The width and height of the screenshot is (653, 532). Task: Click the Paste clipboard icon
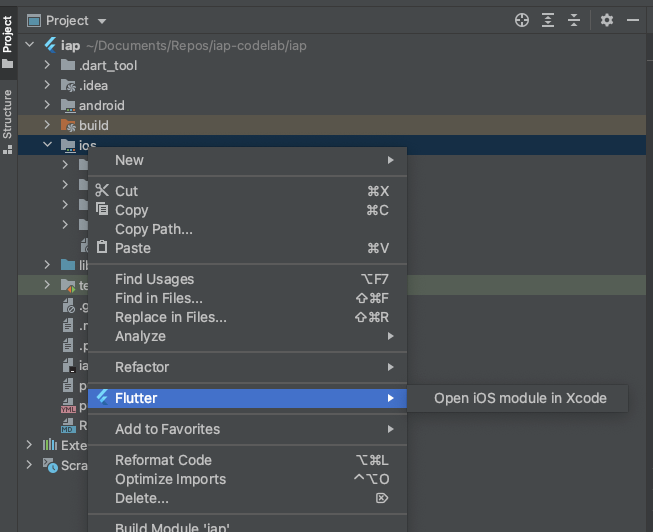coord(101,248)
